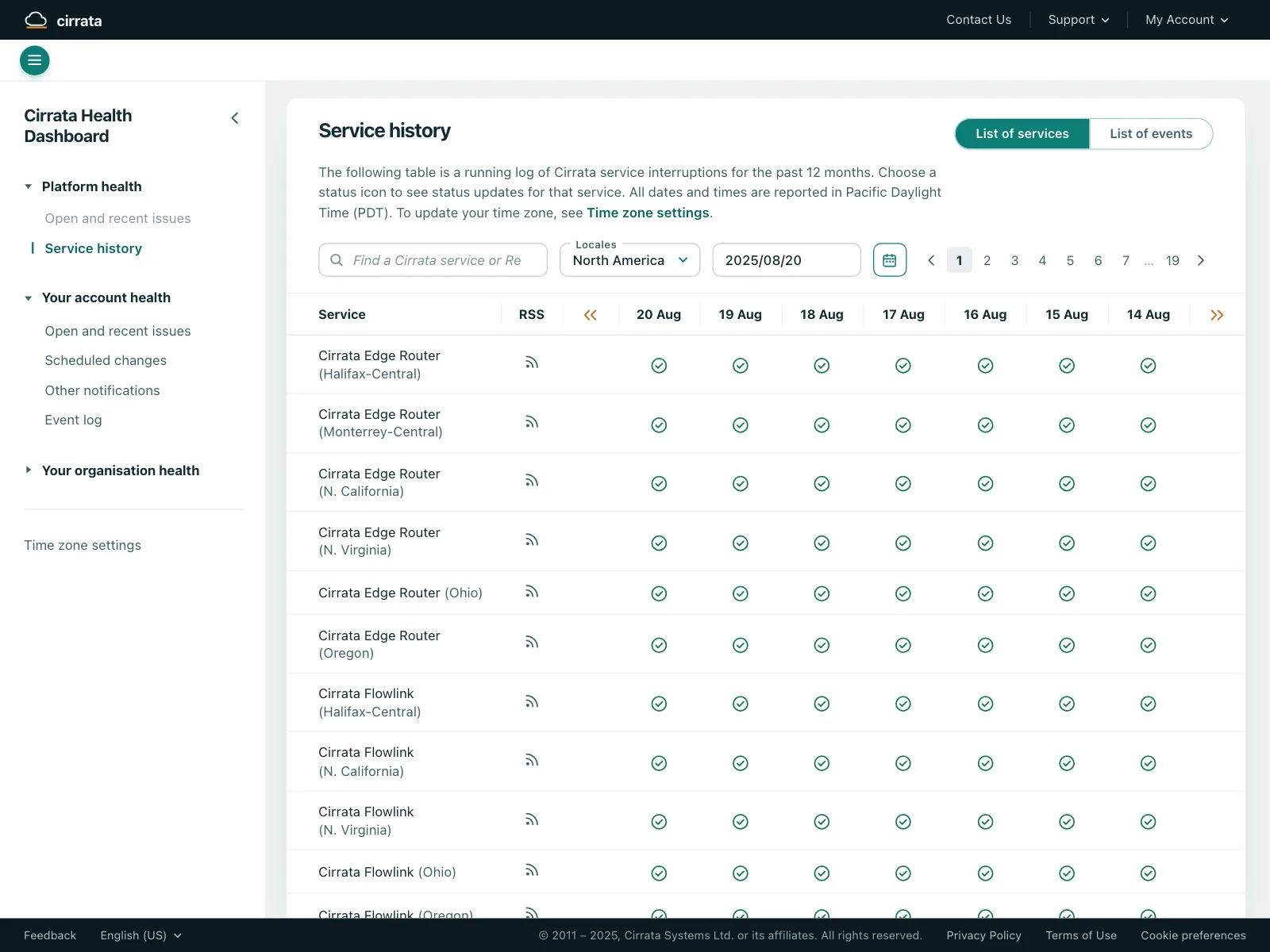Open RSS feed for Flowlink (N. Virginia)
The image size is (1270, 952).
[532, 820]
